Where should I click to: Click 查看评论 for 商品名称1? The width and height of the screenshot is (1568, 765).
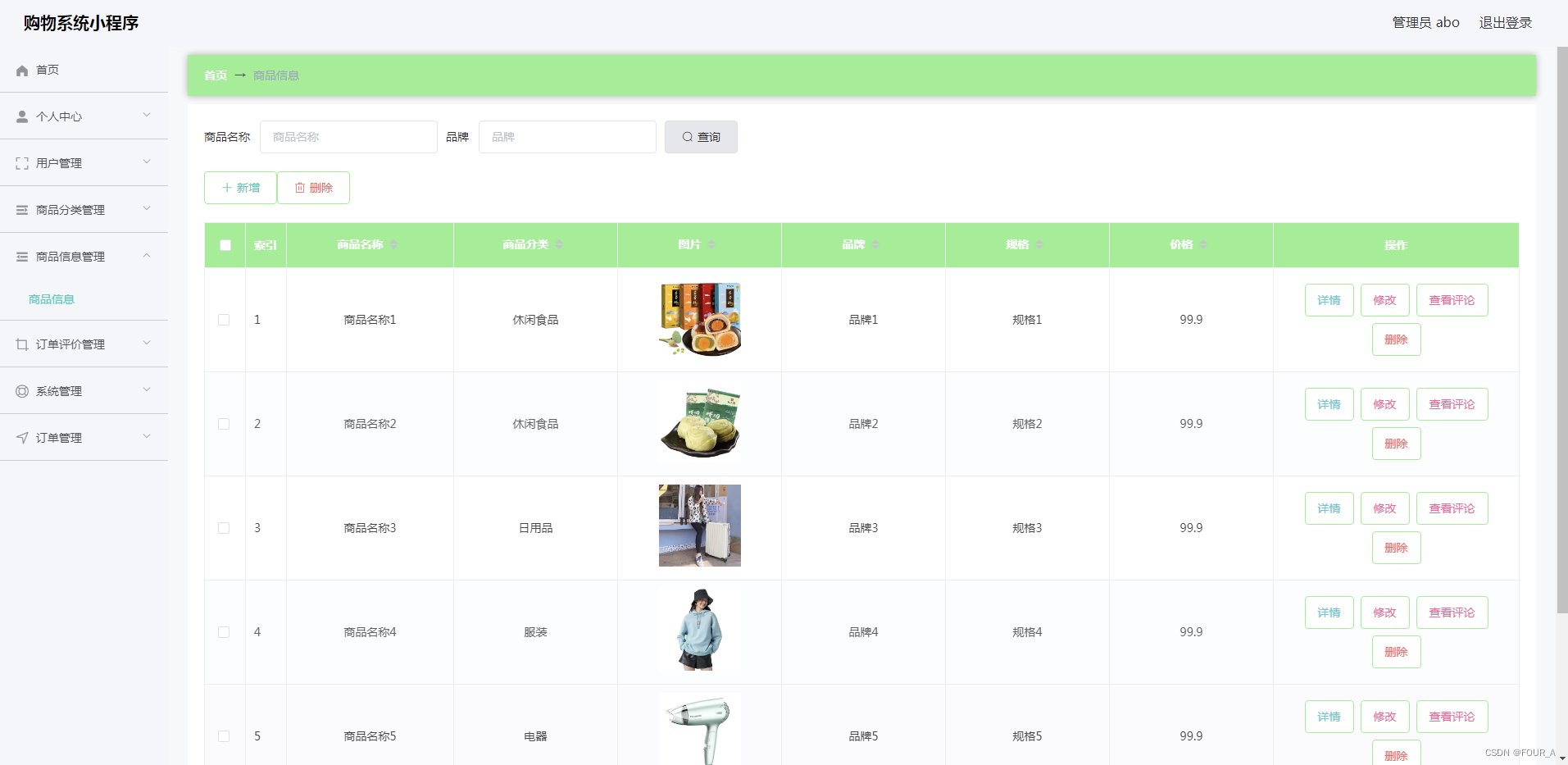(x=1452, y=300)
